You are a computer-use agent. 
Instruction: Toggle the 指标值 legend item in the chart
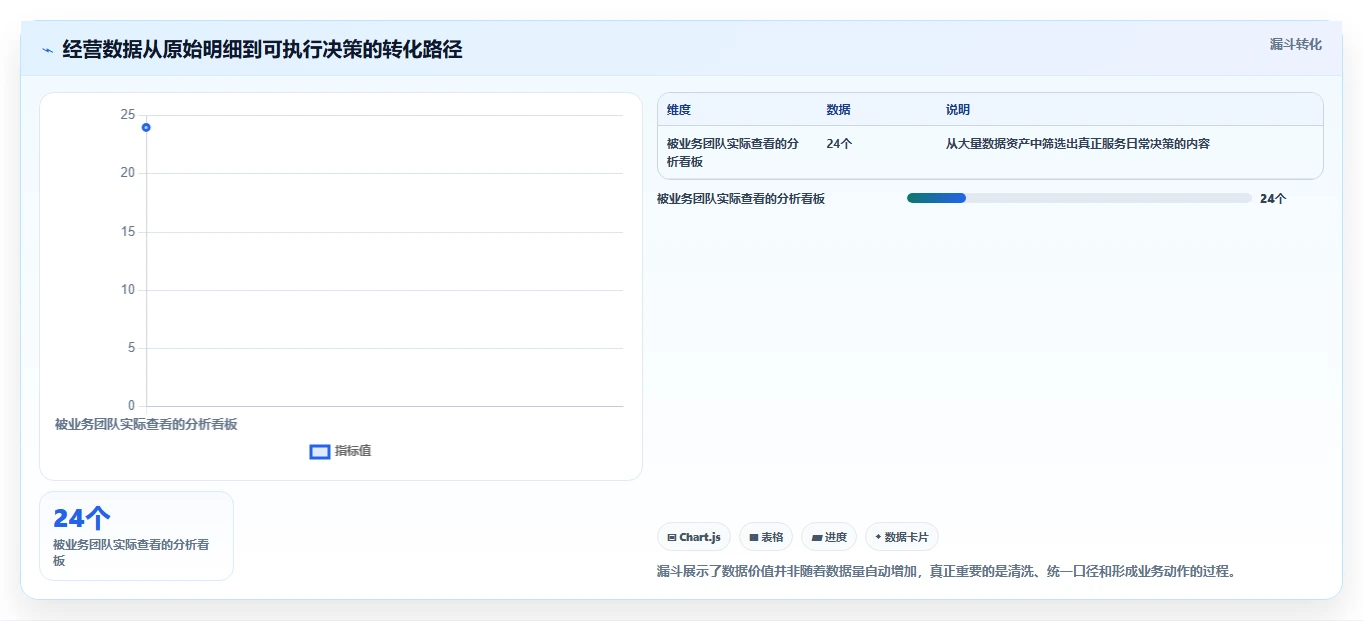tap(341, 451)
